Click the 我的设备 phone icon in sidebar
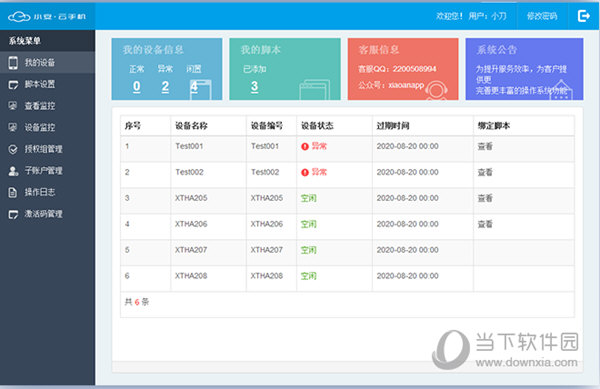The image size is (600, 389). point(13,62)
